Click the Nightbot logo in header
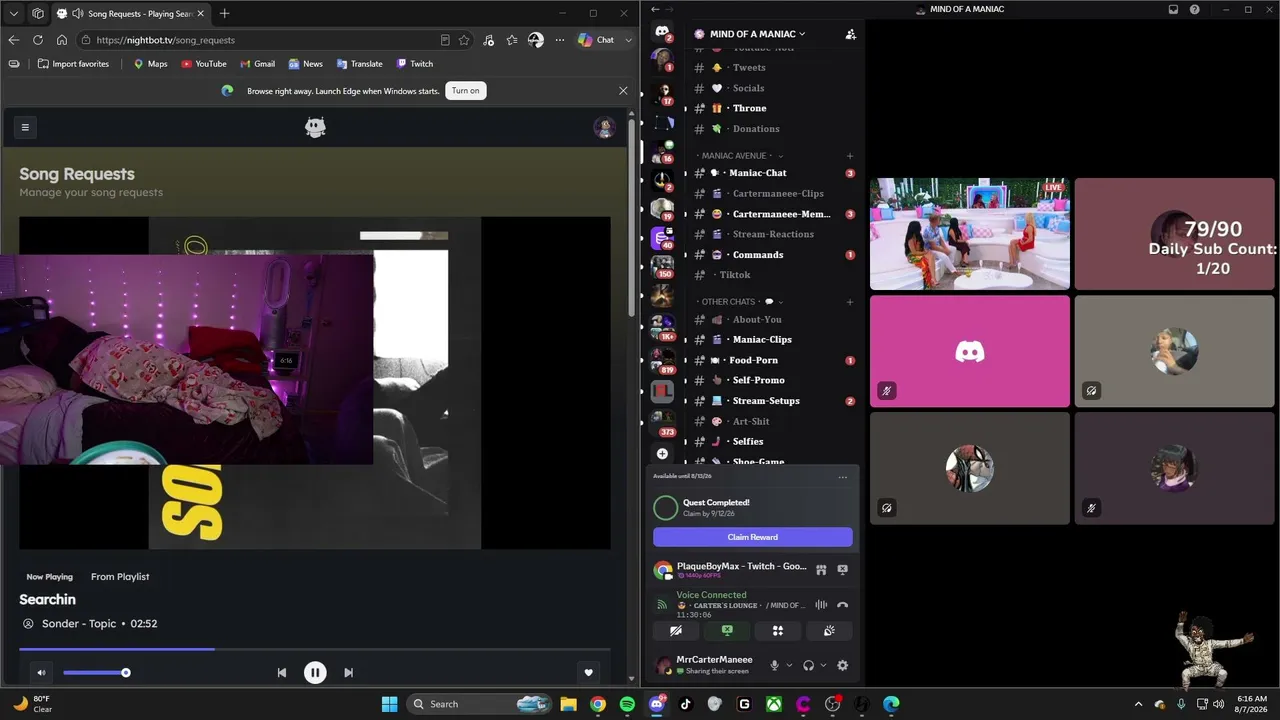Viewport: 1280px width, 720px height. tap(315, 127)
